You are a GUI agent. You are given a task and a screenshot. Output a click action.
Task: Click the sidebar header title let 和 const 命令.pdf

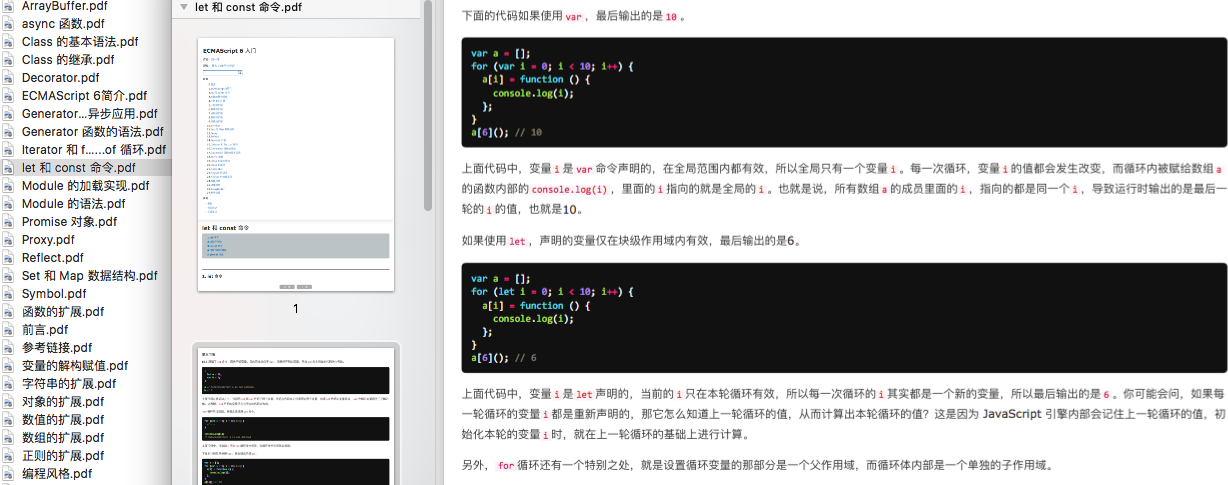(x=248, y=8)
